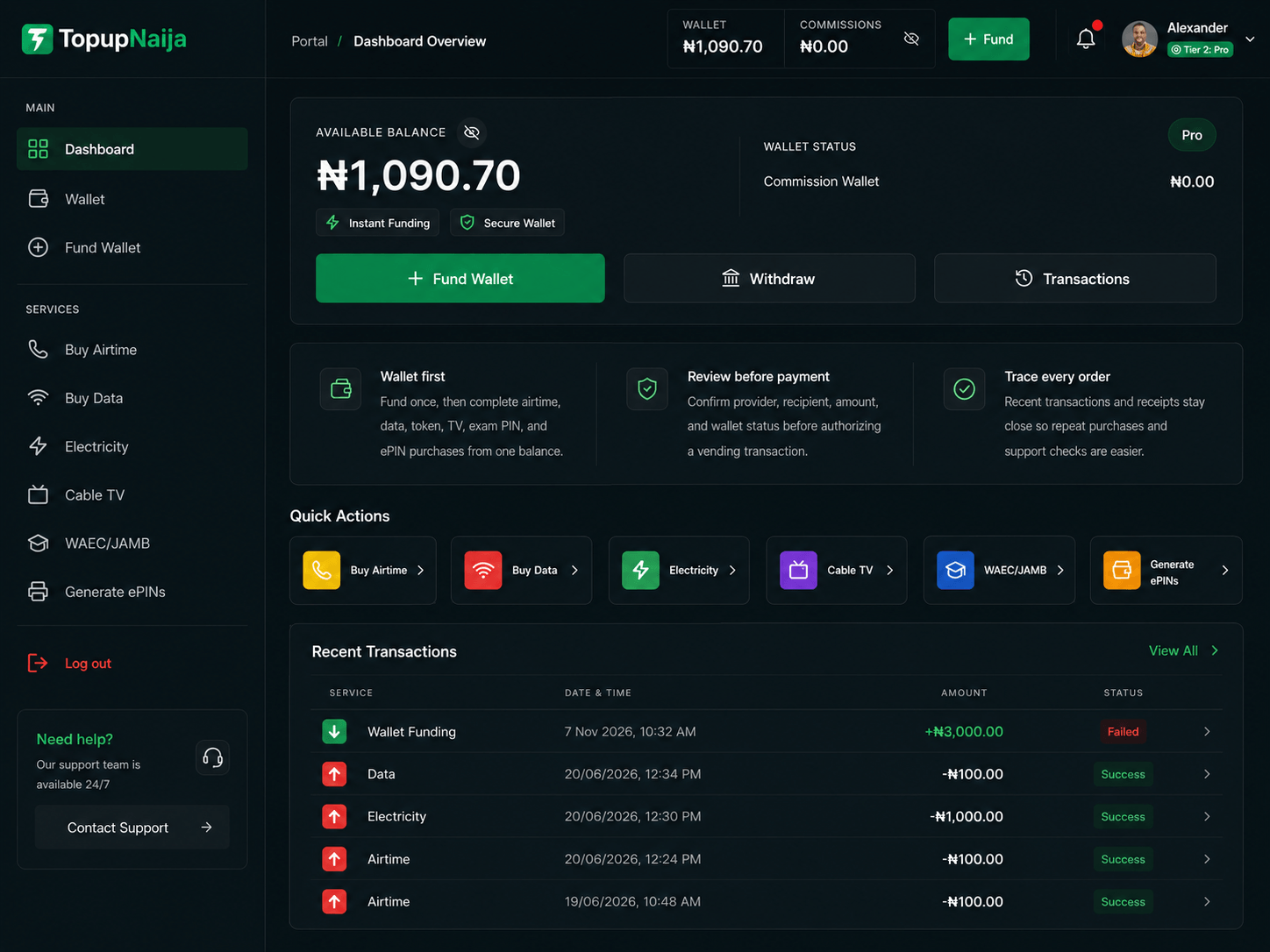Expand the Electricity transaction row chevron
Viewport: 1270px width, 952px height.
click(x=1207, y=816)
